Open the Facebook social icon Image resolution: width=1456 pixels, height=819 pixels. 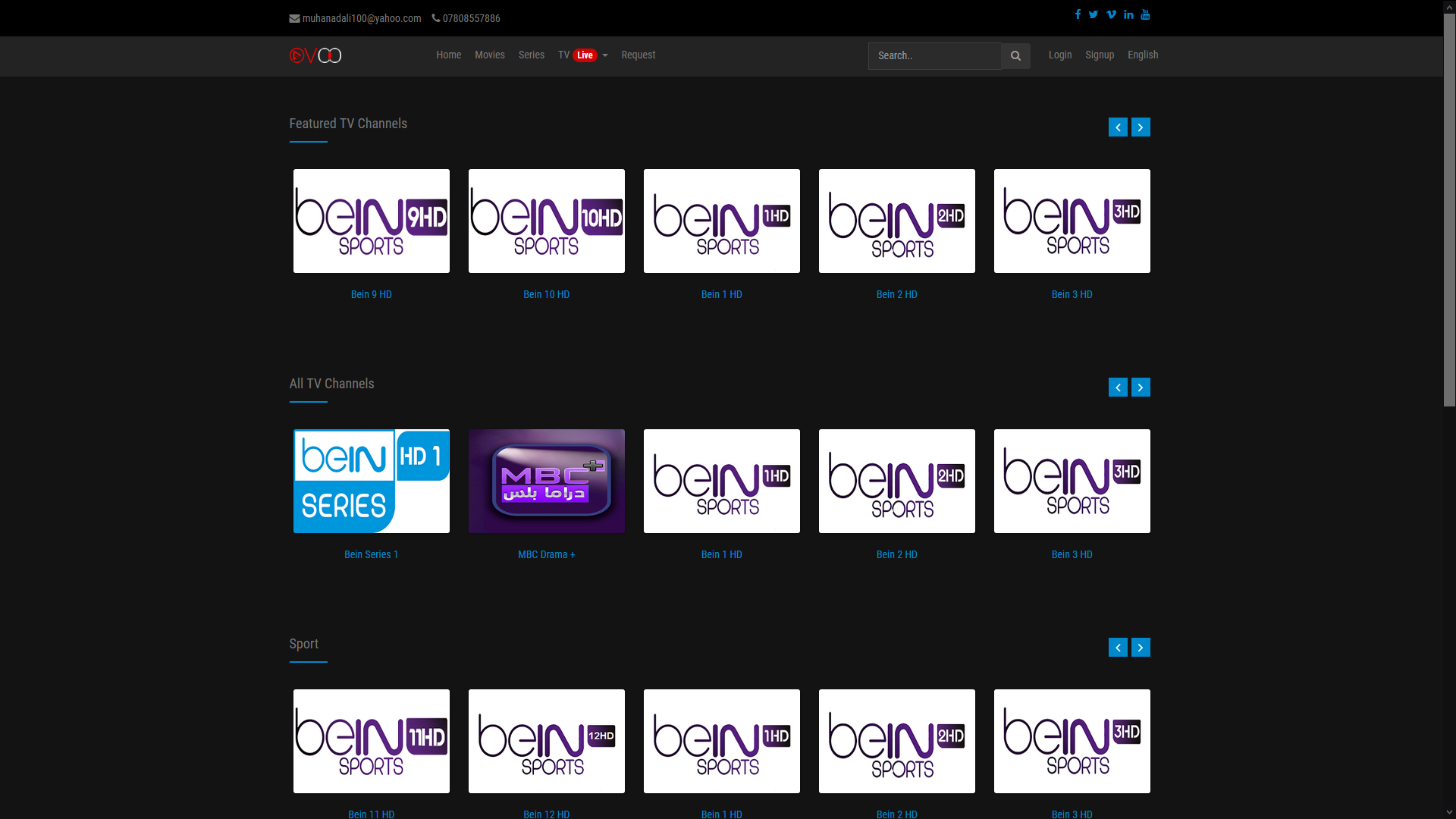[x=1078, y=14]
